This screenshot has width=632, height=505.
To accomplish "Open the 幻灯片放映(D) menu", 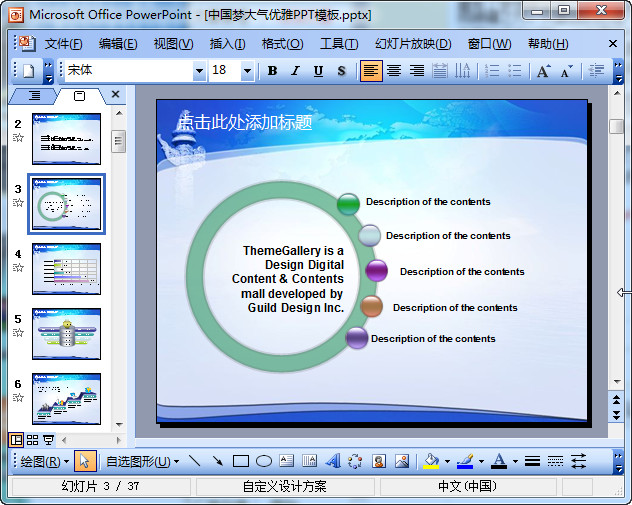I will click(x=413, y=44).
